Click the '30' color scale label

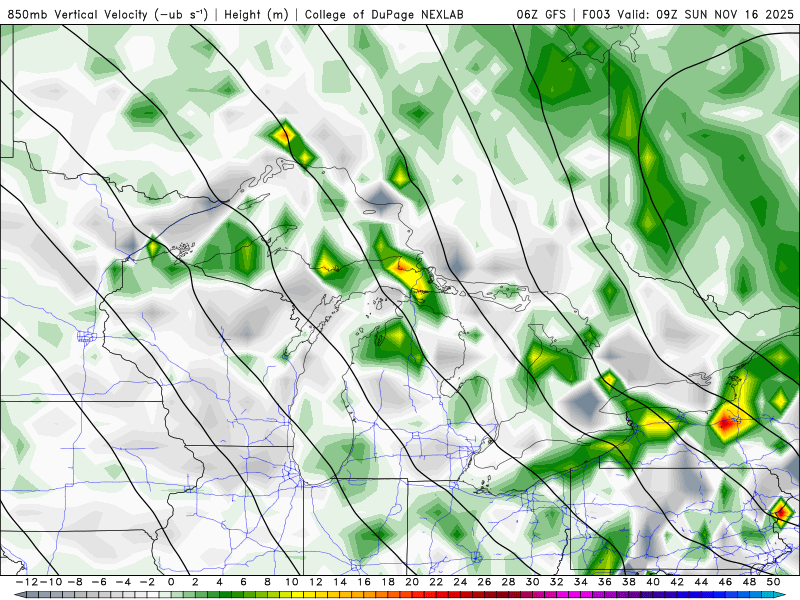coord(533,582)
